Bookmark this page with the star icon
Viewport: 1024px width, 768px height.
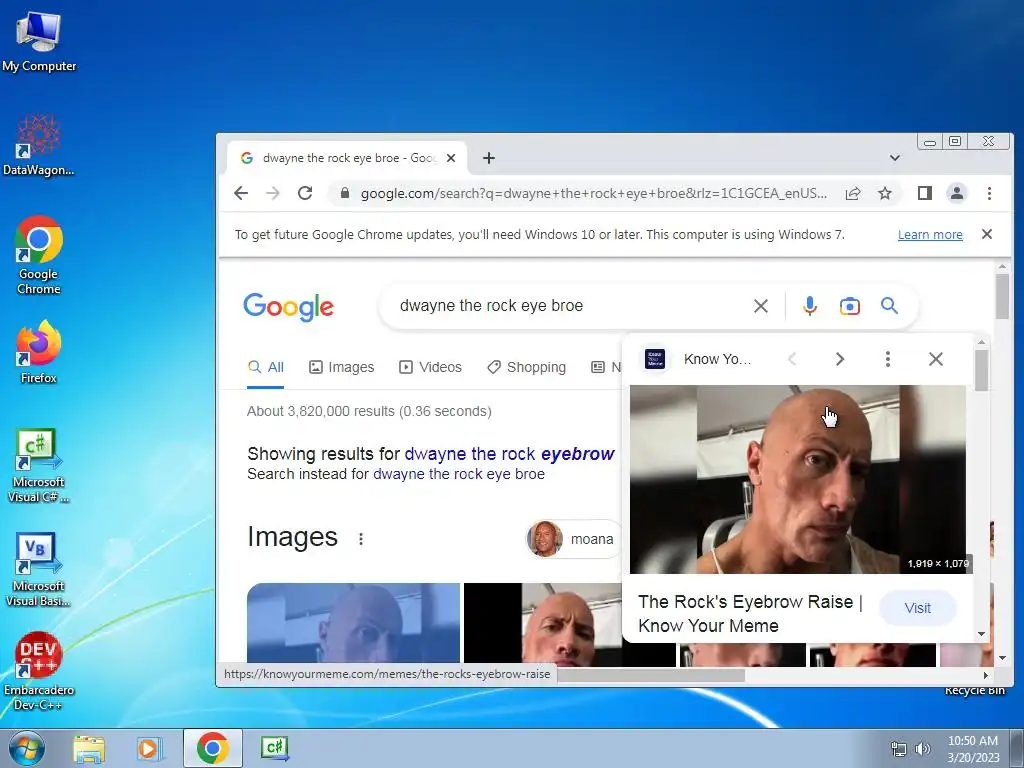885,193
